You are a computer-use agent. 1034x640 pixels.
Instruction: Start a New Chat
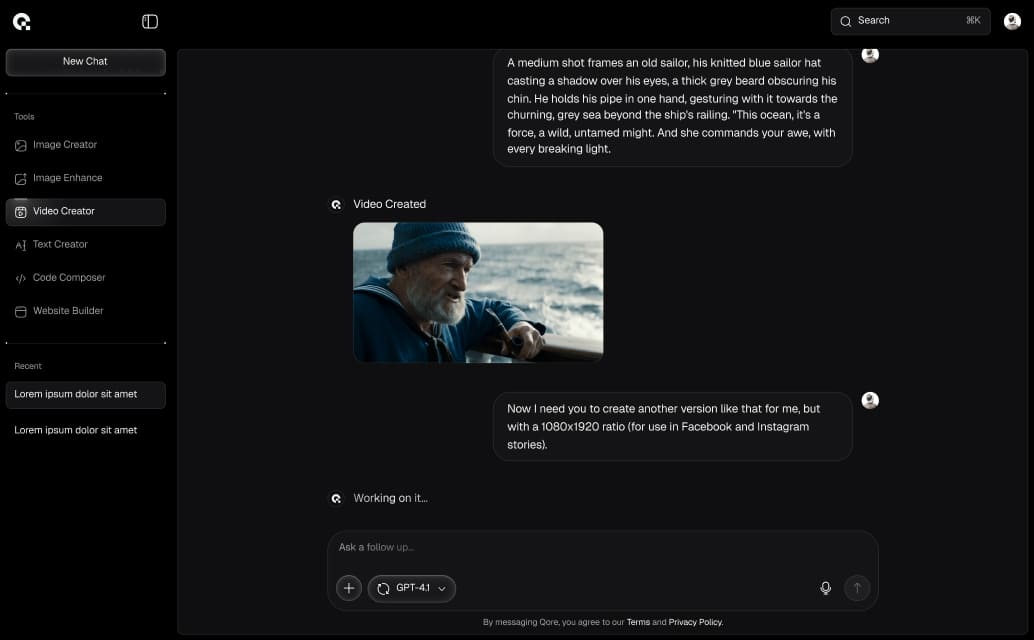point(85,62)
